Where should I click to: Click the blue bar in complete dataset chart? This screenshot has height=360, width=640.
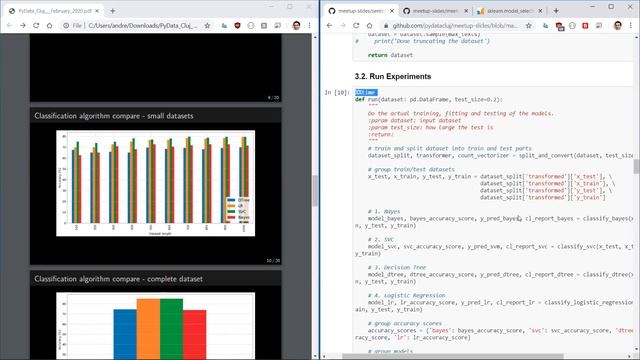(x=125, y=334)
